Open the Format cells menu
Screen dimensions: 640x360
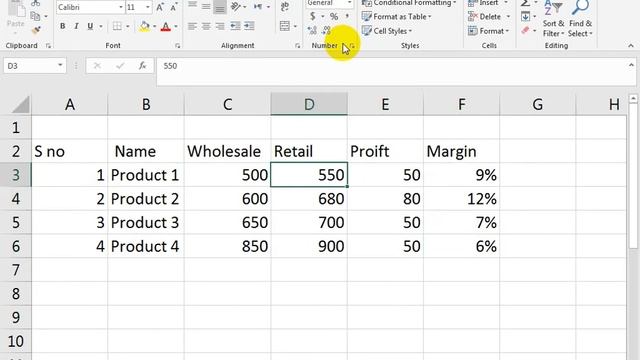pos(489,31)
